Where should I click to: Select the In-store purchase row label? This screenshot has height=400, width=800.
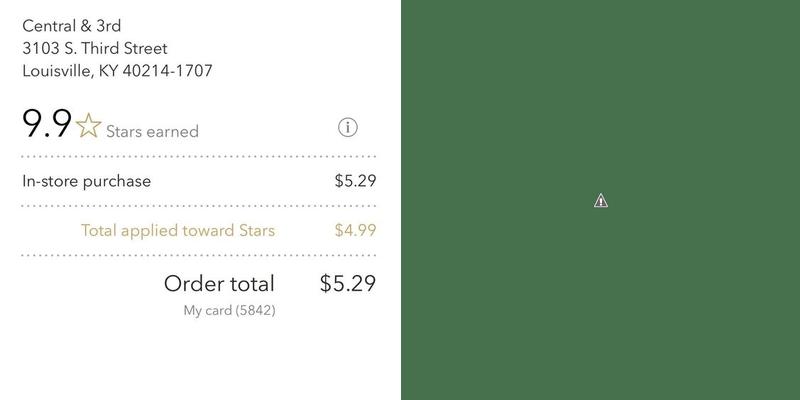point(86,181)
